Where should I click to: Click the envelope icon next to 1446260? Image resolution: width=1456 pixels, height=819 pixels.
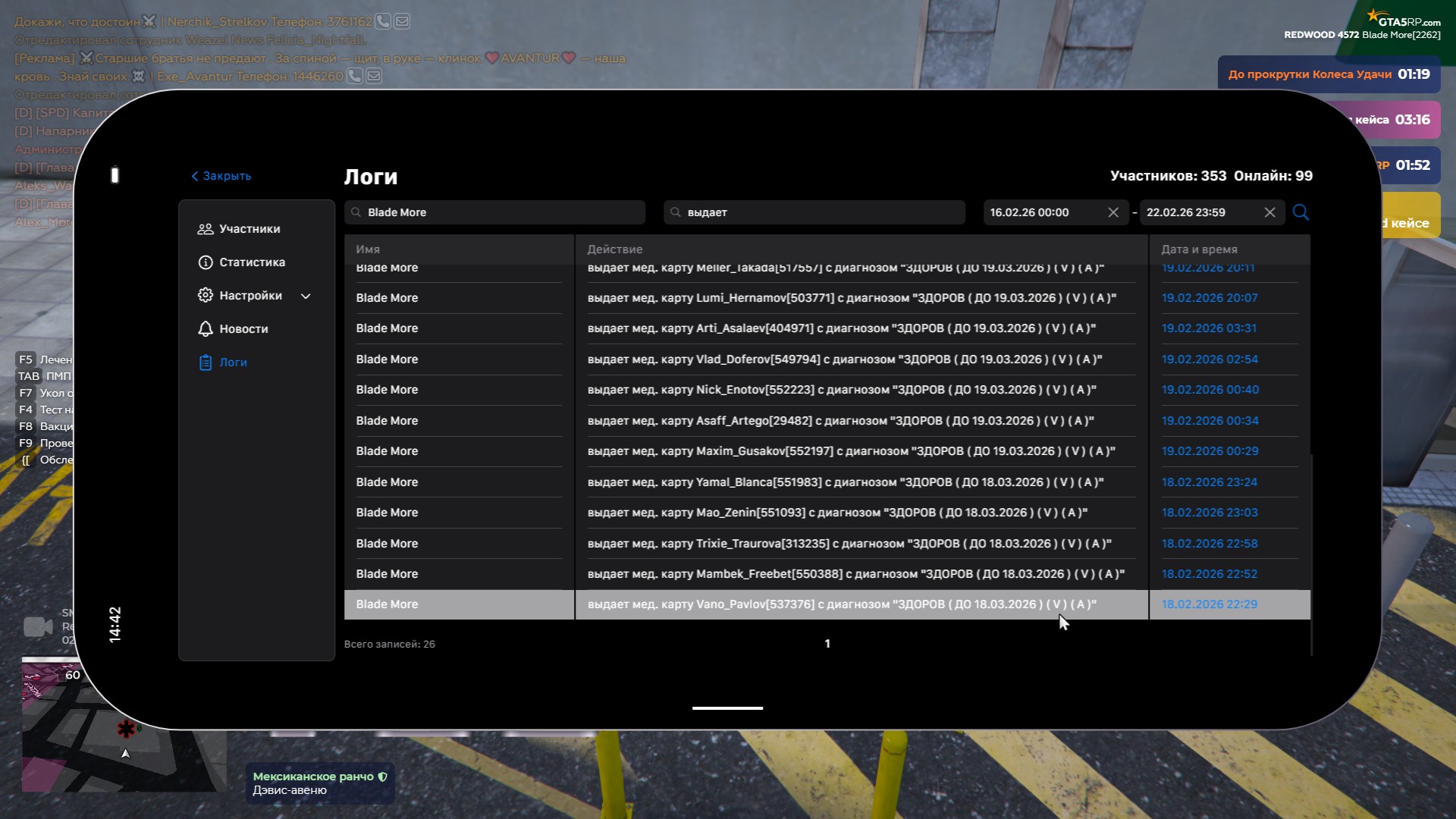(374, 76)
